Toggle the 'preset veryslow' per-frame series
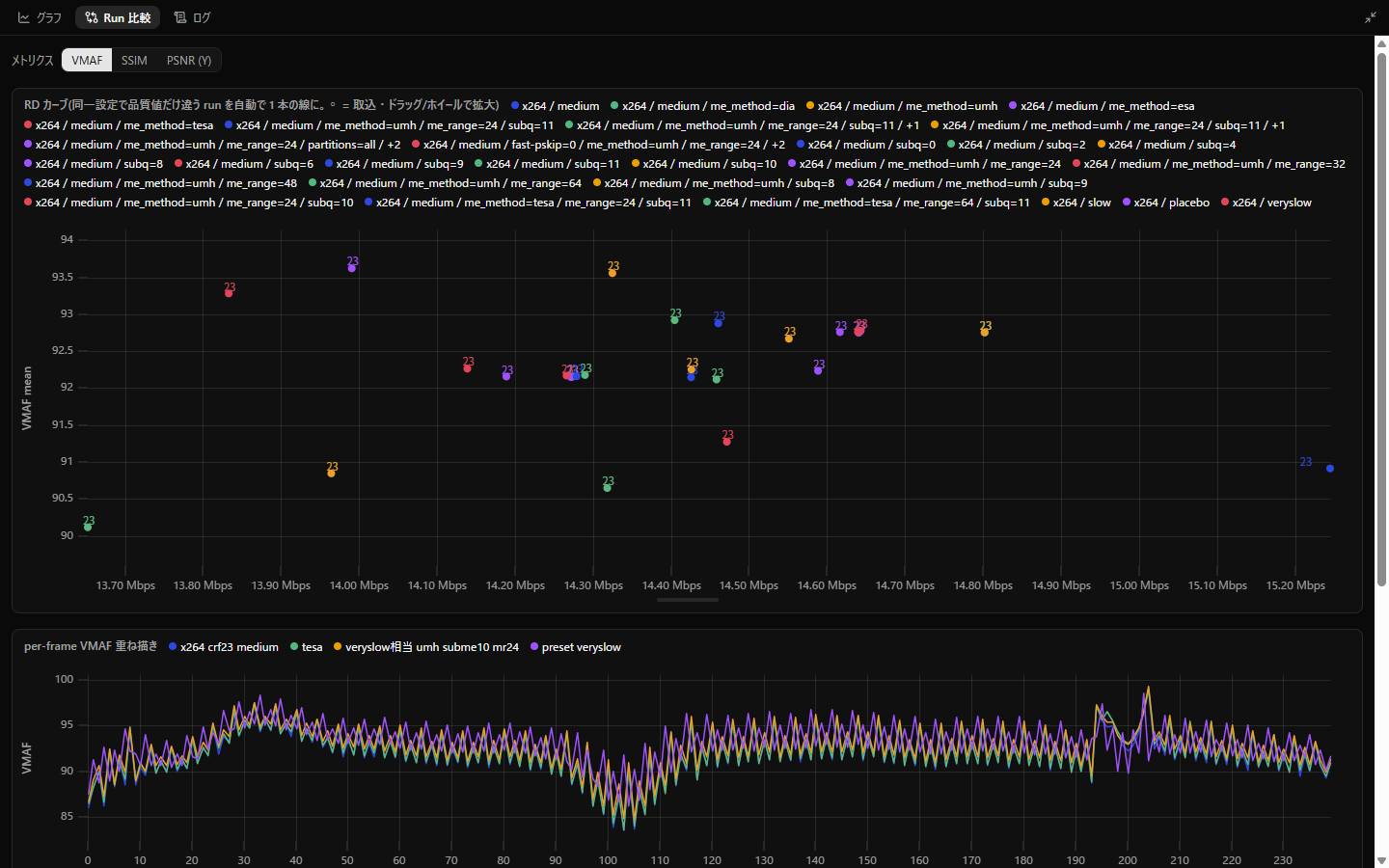Screen dimensions: 1389x868 coord(575,647)
